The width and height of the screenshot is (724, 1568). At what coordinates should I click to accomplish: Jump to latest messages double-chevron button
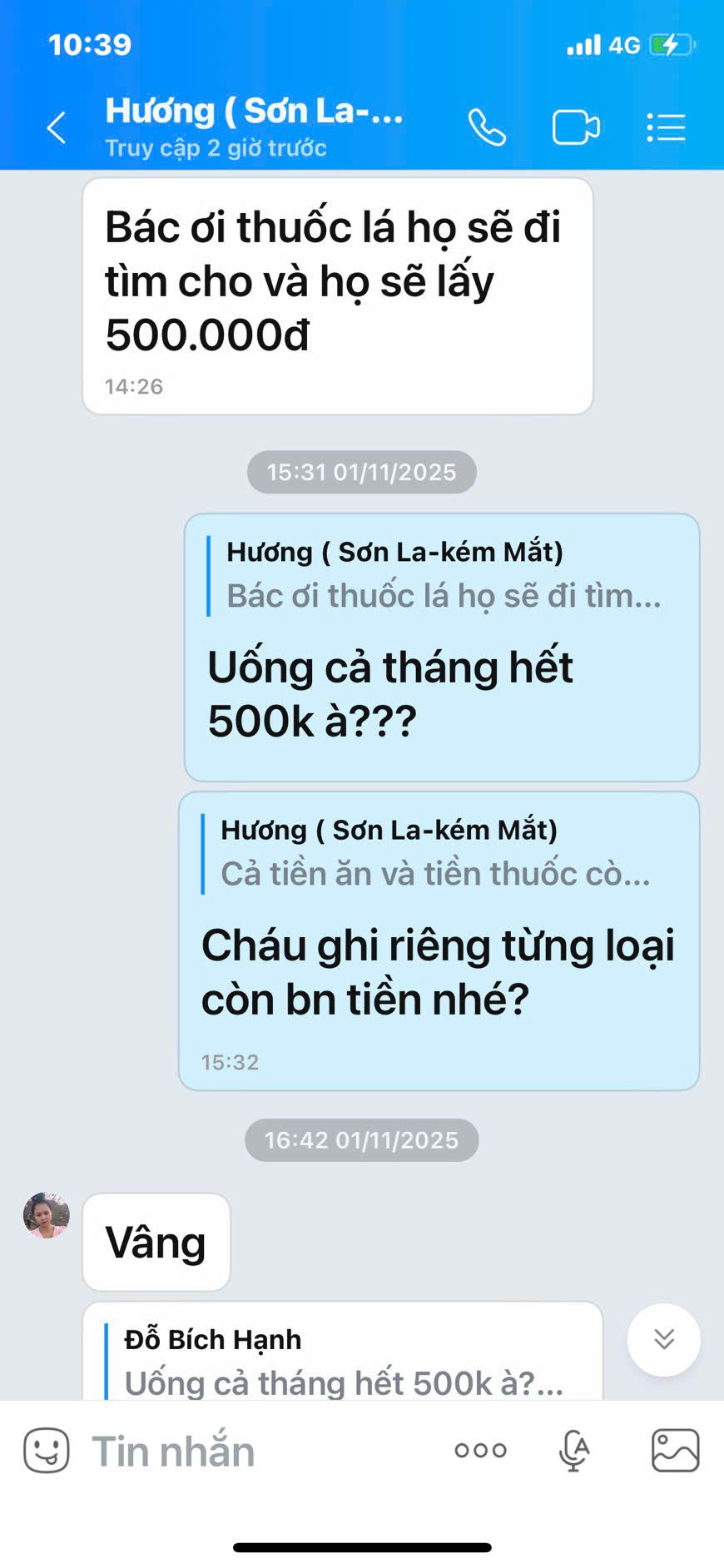[x=664, y=1339]
